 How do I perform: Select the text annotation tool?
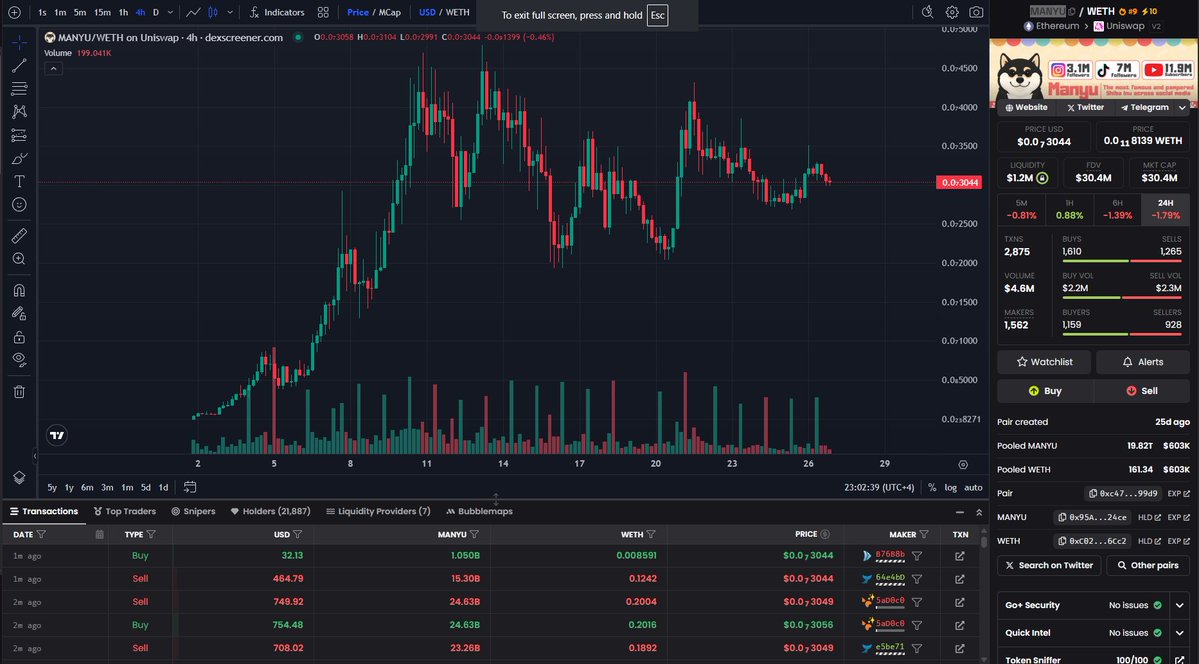[19, 181]
